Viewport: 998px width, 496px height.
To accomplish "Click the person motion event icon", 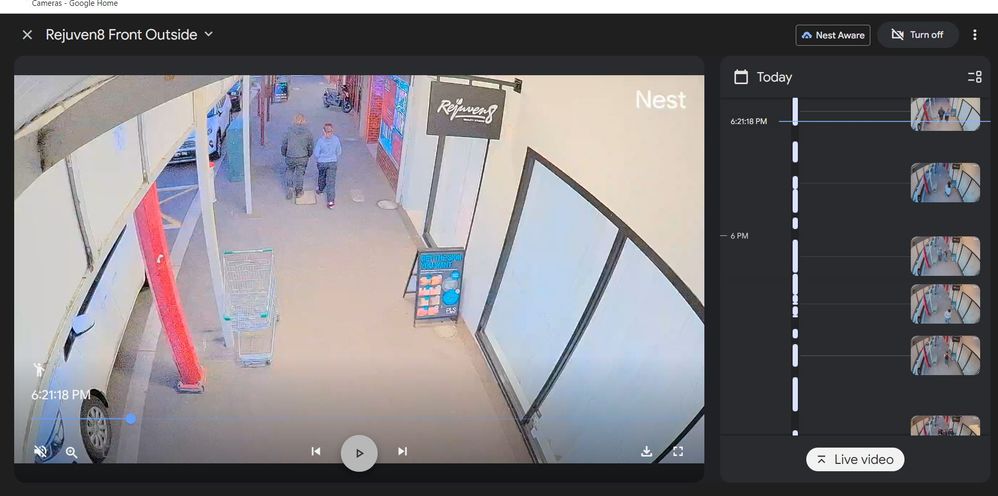I will coord(40,370).
